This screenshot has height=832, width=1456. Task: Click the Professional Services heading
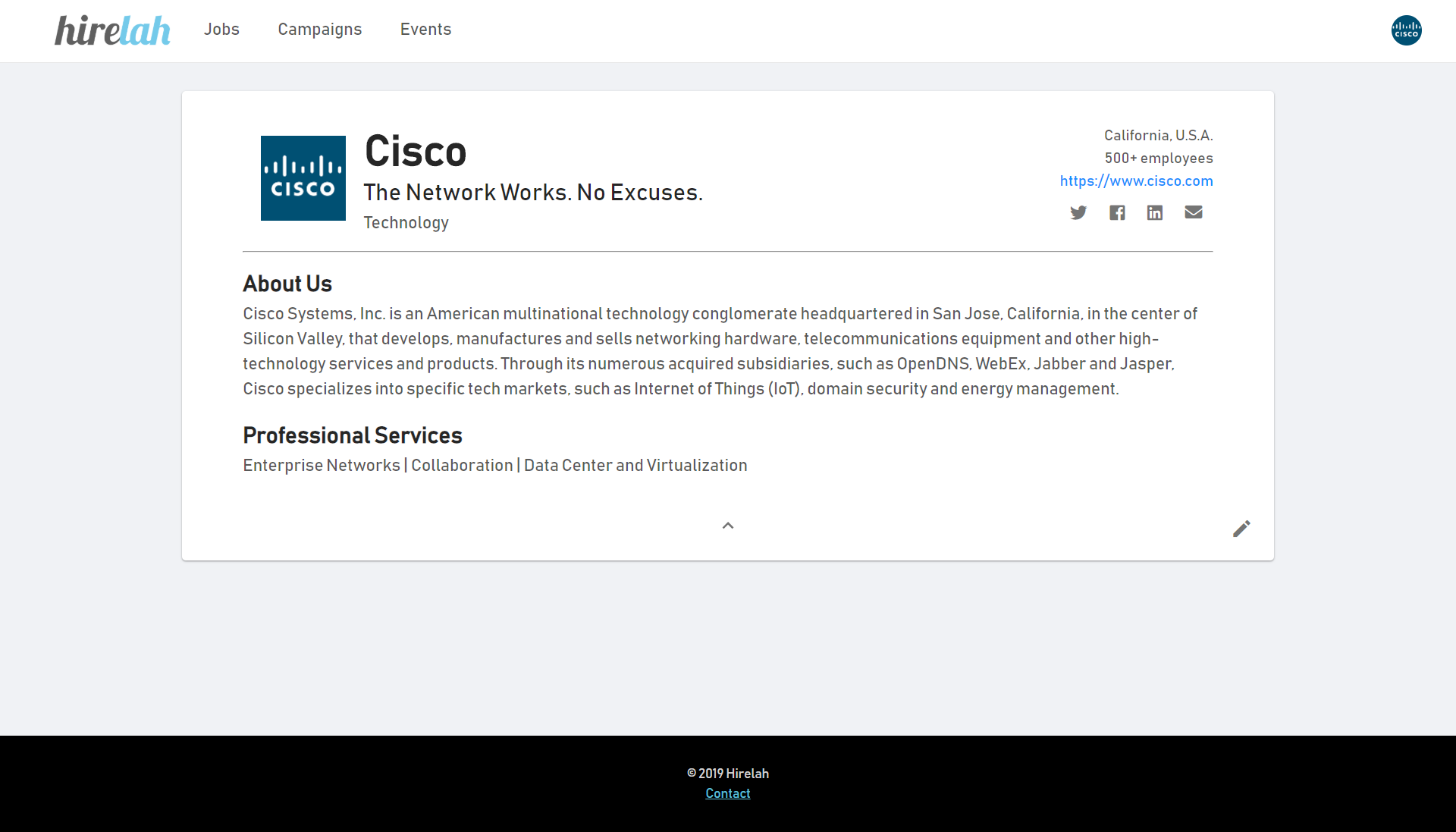point(353,435)
